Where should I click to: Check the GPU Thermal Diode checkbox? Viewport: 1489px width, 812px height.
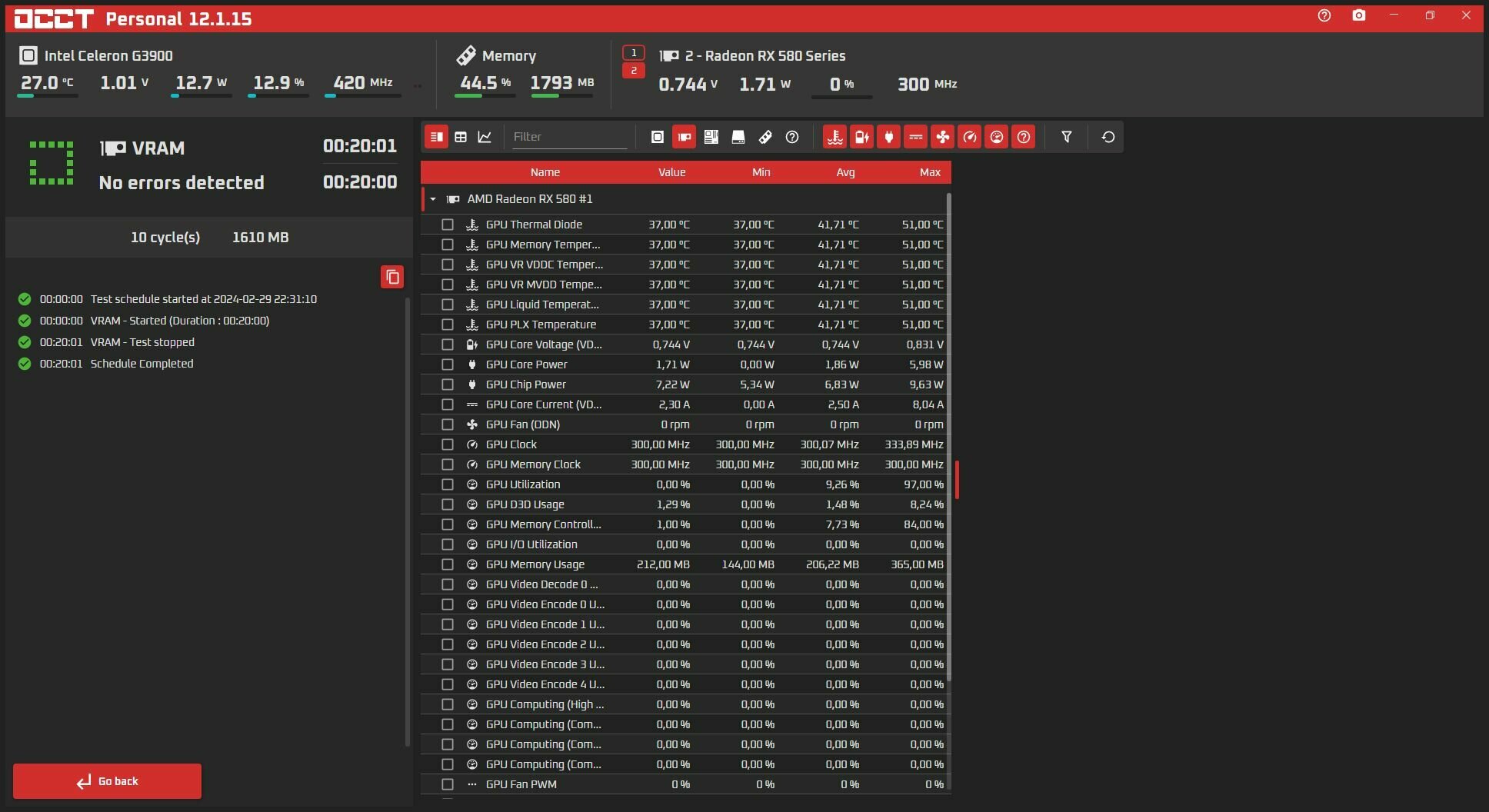[448, 225]
